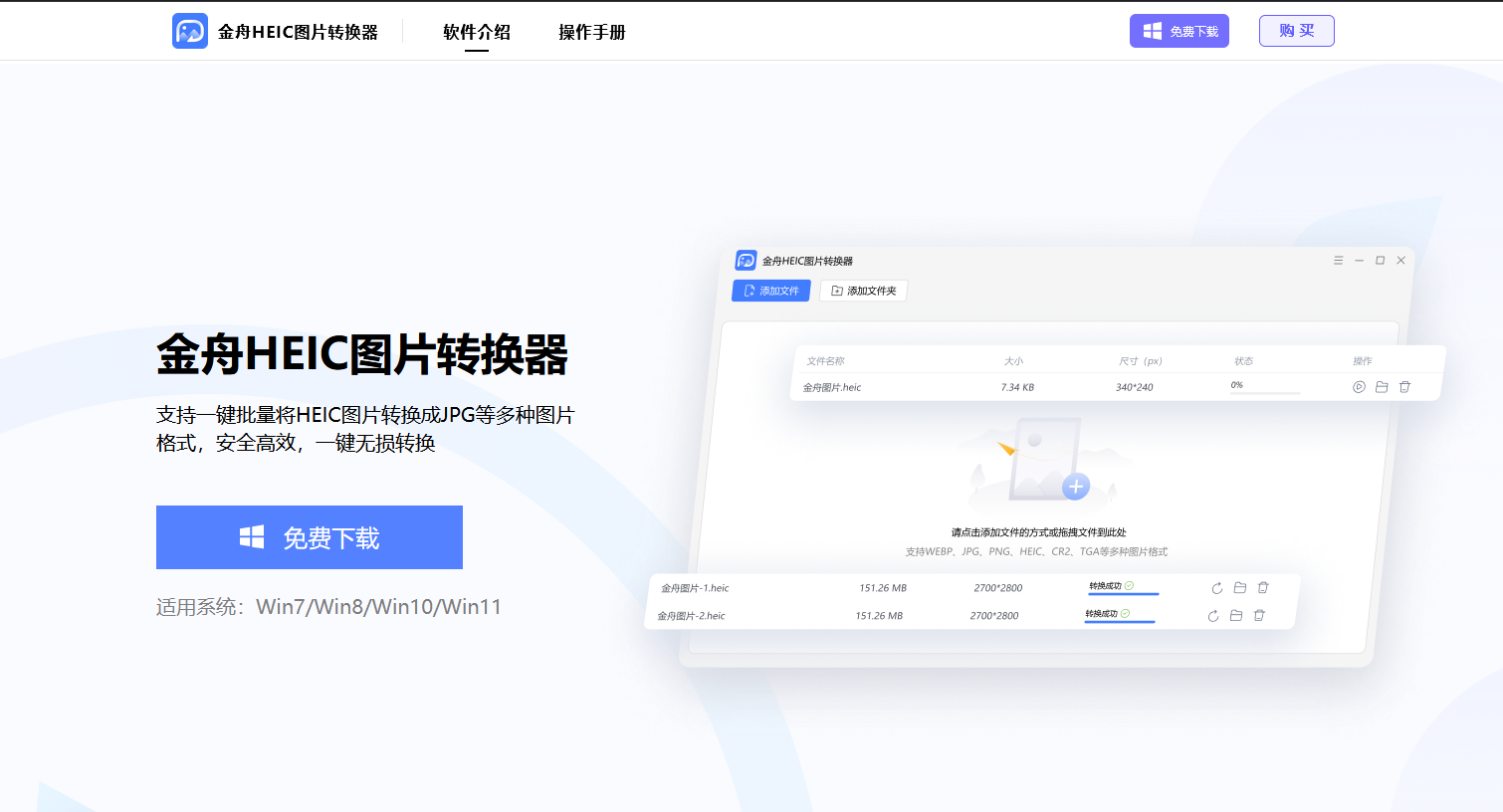Click the 金舟HEIC图片转换器 main heading
Screen dimensions: 1503x812
tap(362, 355)
